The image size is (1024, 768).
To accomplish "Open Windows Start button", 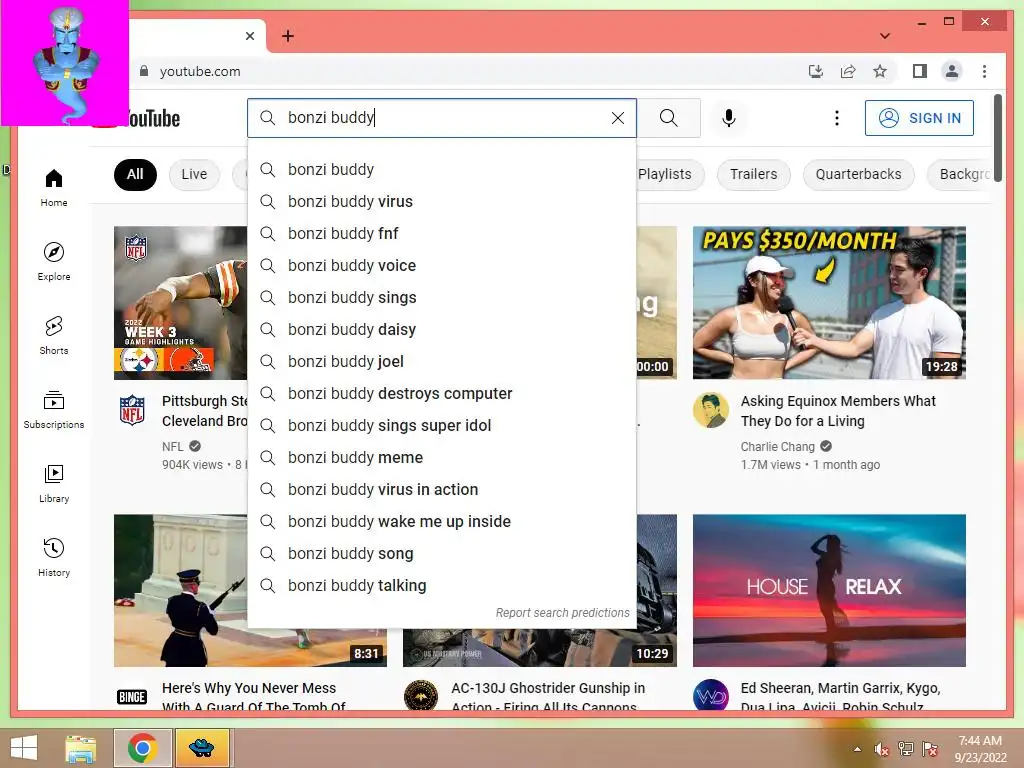I will click(24, 748).
